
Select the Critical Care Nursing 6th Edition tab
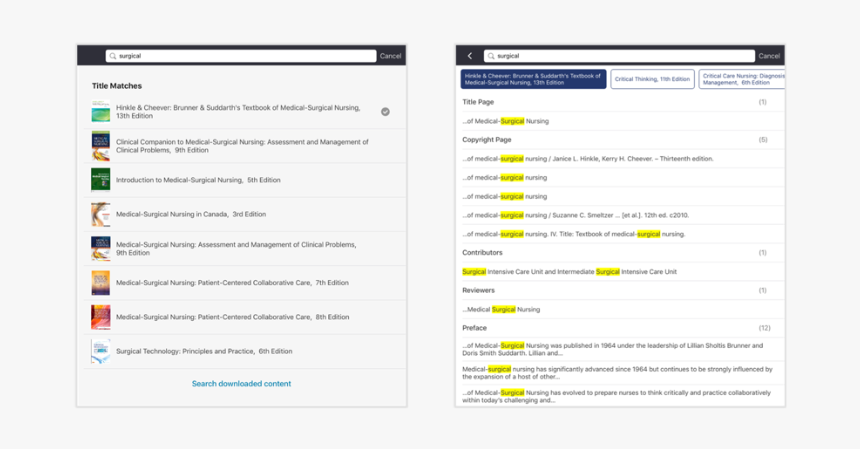tap(742, 79)
